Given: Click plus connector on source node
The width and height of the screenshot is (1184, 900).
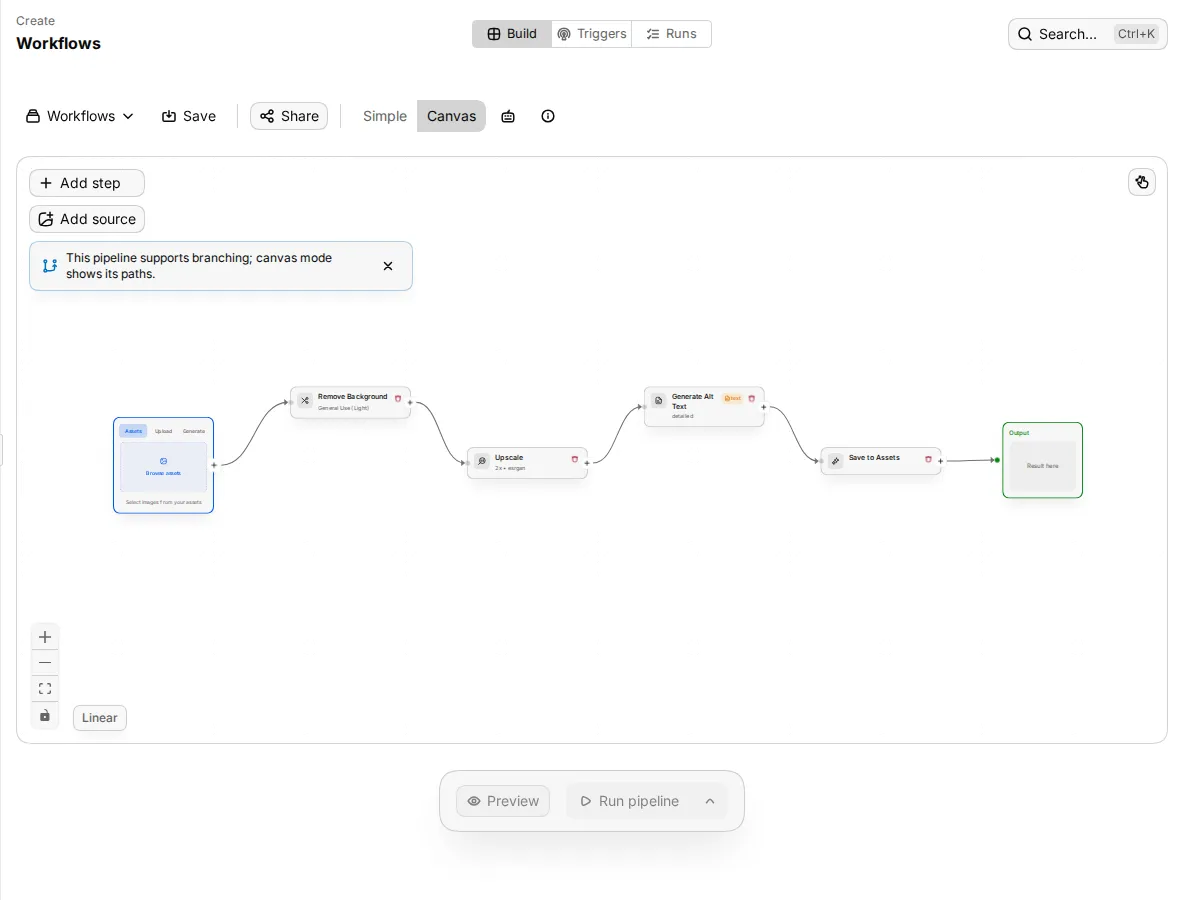Looking at the screenshot, I should pos(214,465).
